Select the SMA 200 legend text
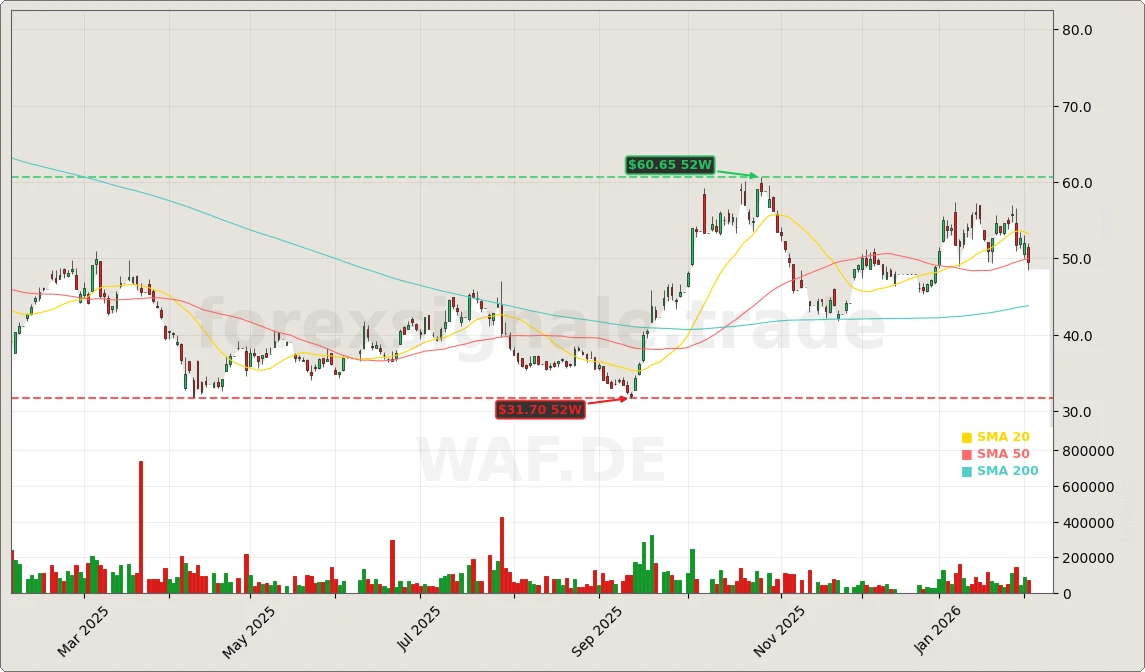This screenshot has height=672, width=1145. [x=1007, y=471]
